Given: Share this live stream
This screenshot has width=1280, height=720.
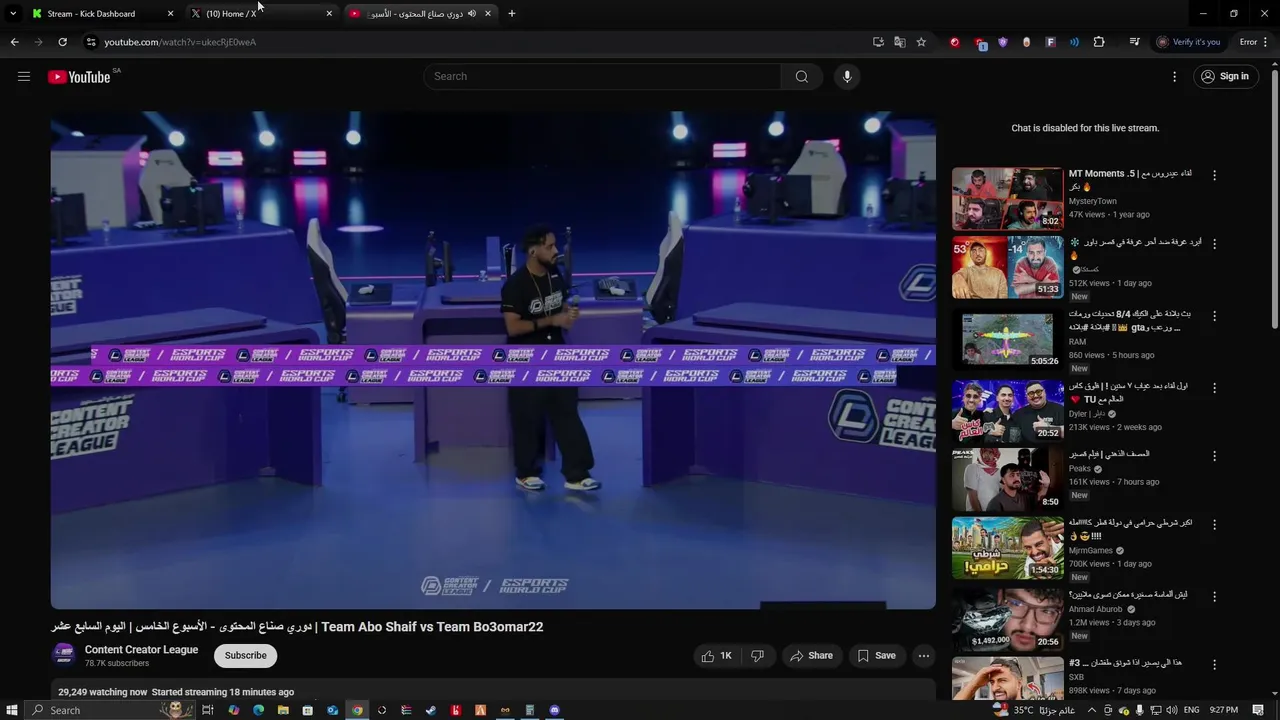Looking at the screenshot, I should click(811, 656).
